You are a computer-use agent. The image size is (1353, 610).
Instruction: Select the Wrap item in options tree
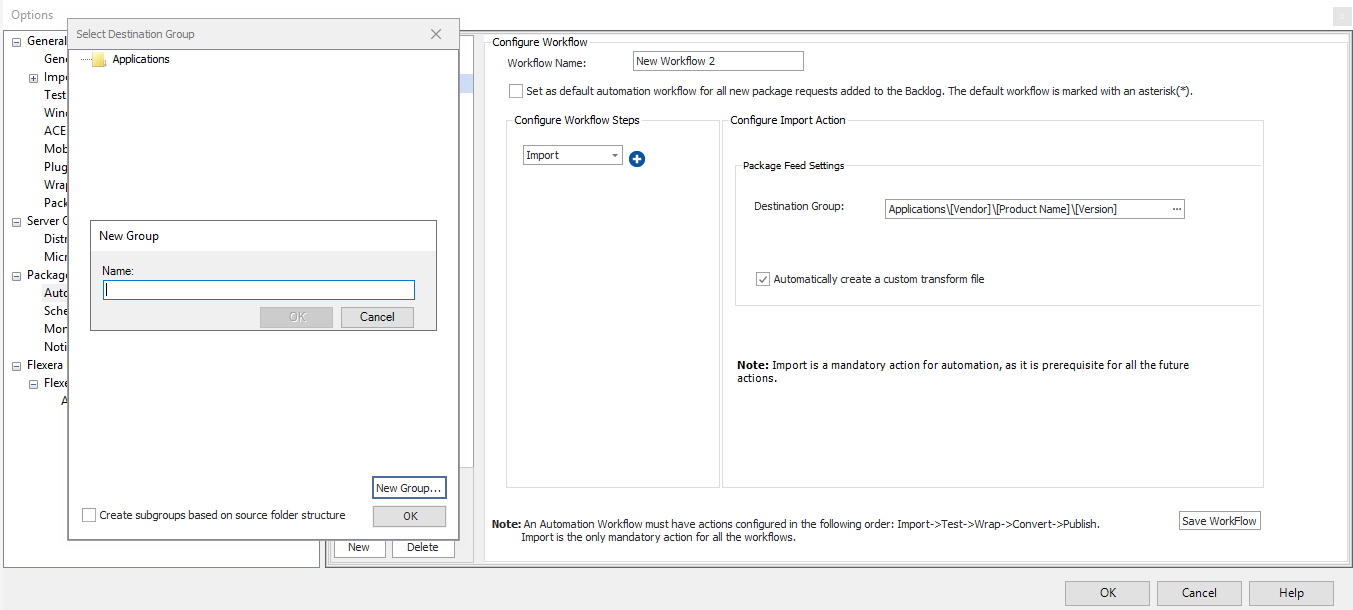[x=55, y=186]
